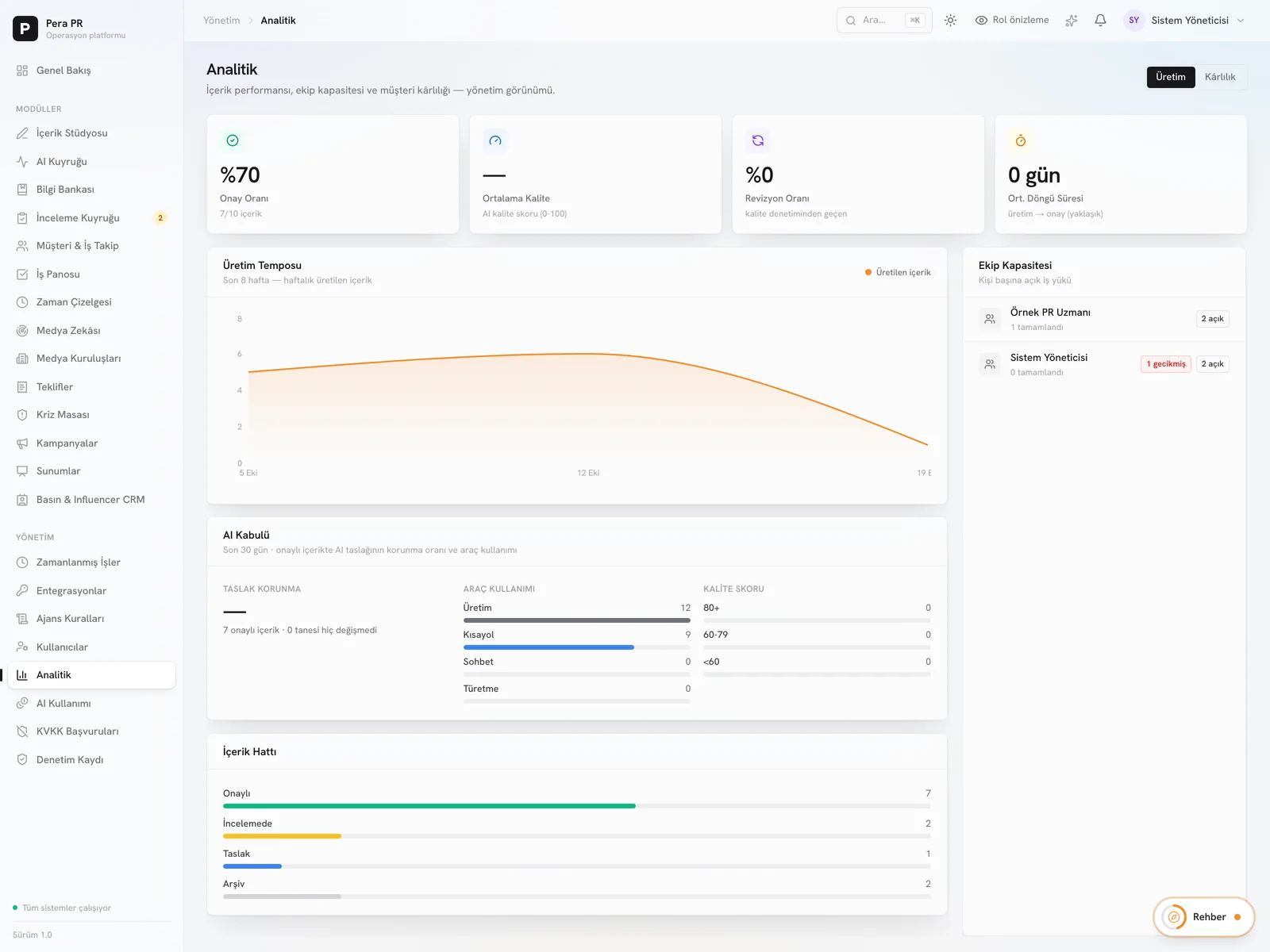The width and height of the screenshot is (1270, 952).
Task: Switch to the Üretim tab
Action: 1171,77
